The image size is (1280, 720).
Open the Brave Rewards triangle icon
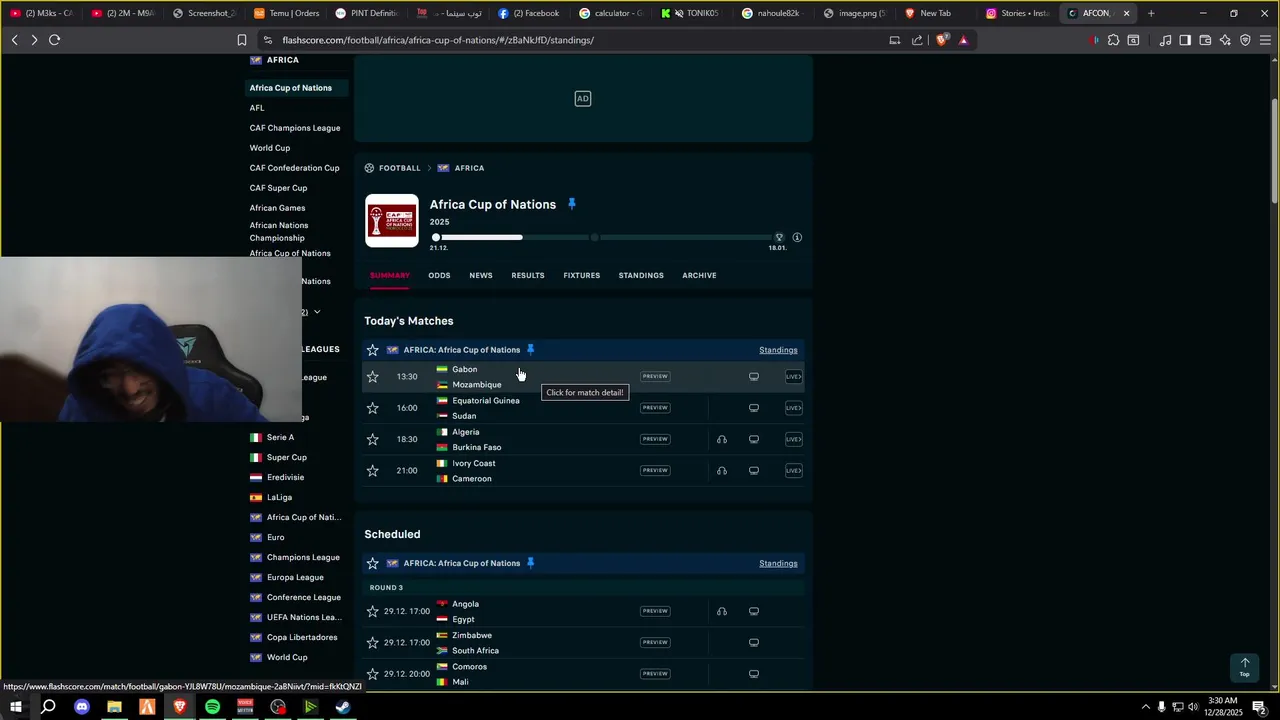[963, 40]
